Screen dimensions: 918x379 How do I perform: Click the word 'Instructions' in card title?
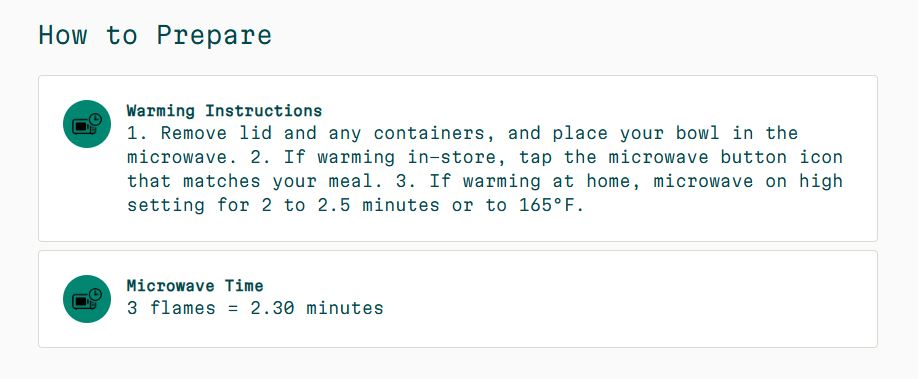coord(263,111)
